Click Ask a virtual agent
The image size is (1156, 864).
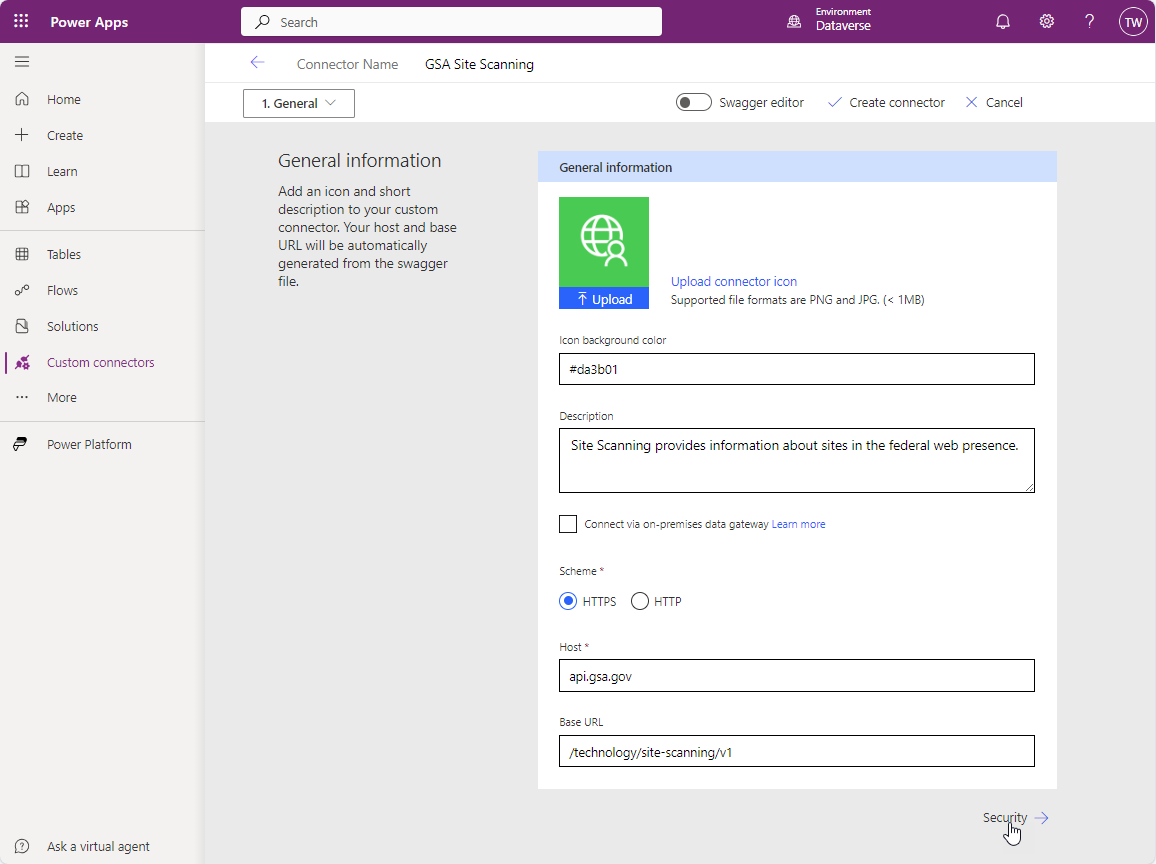point(98,846)
